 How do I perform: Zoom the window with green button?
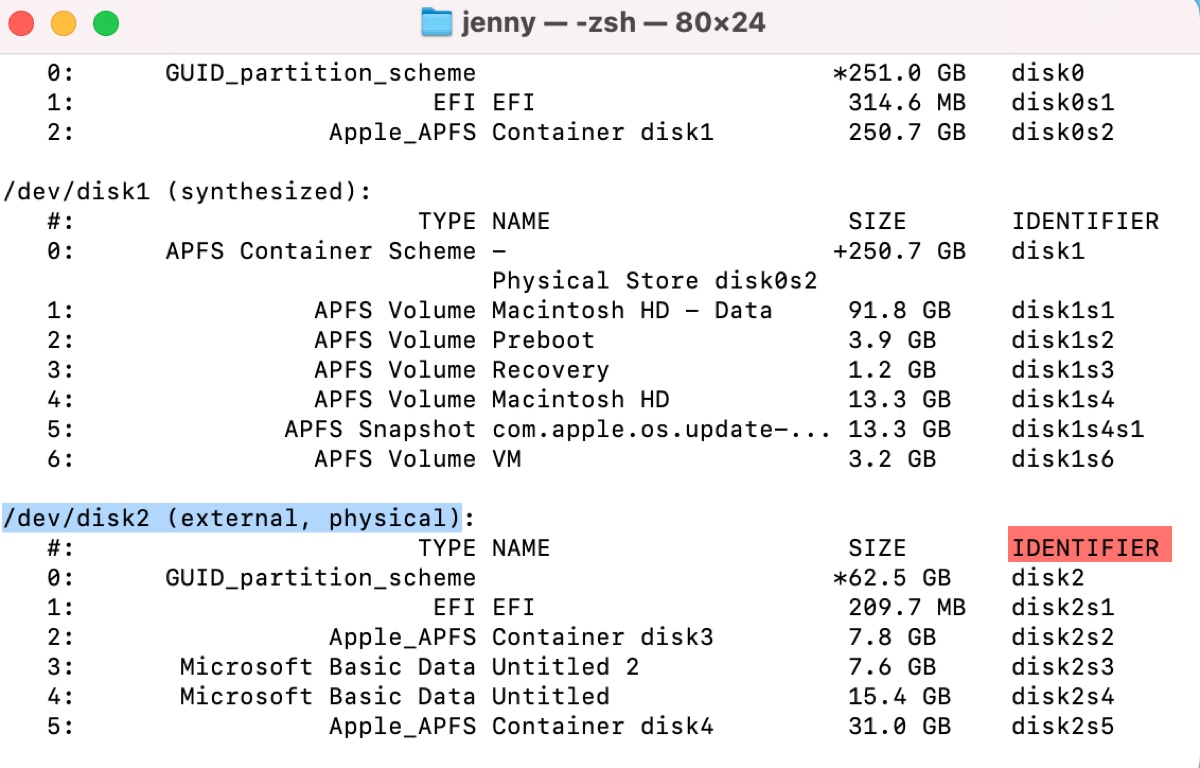click(x=106, y=23)
